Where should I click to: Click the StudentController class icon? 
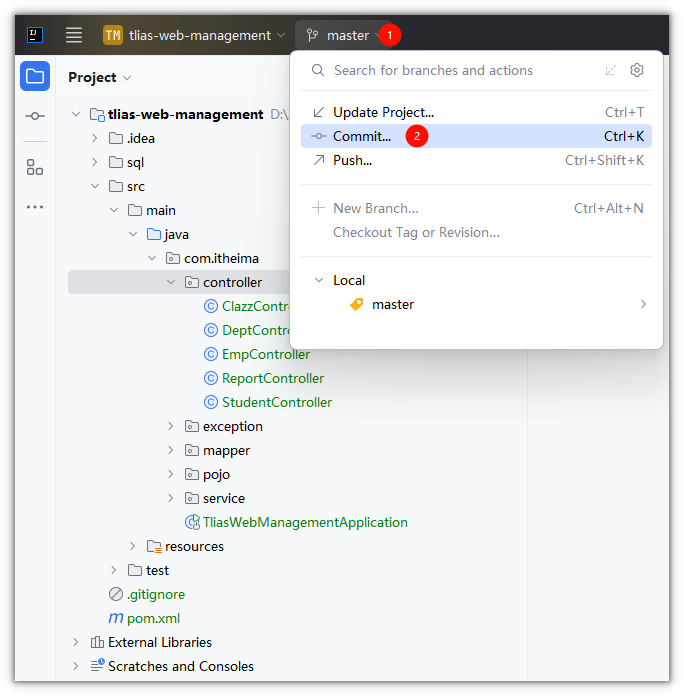coord(211,402)
